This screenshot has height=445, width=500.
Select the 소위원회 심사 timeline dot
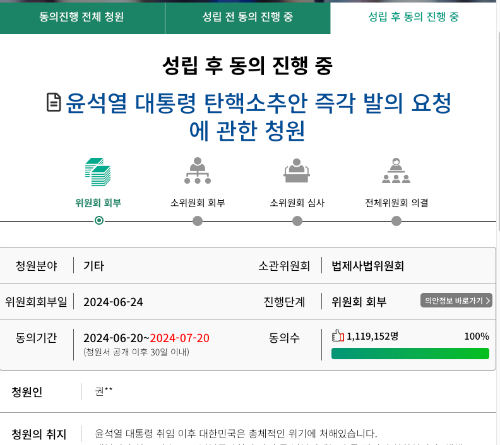297,221
